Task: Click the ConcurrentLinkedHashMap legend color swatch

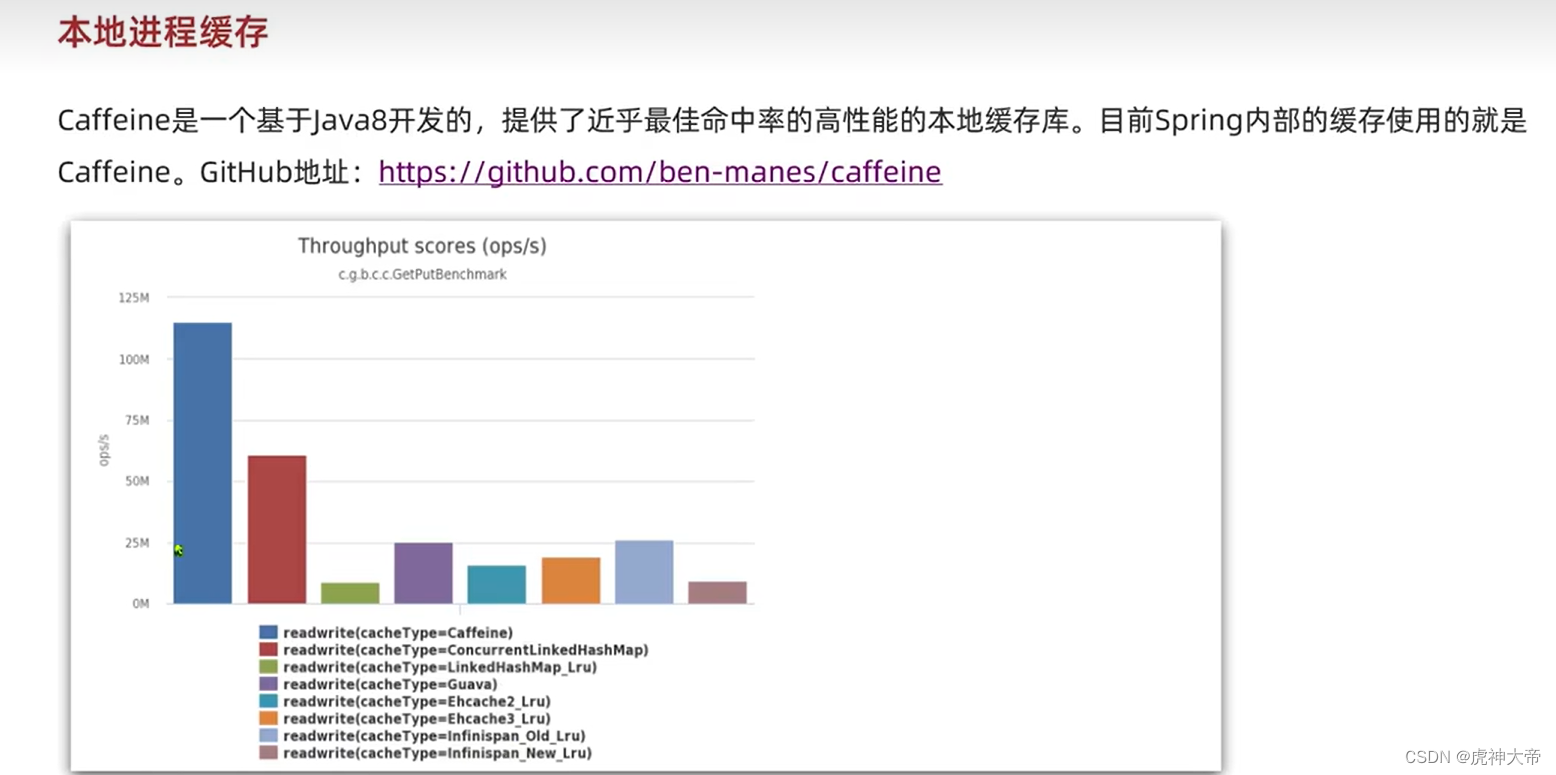Action: click(x=268, y=650)
